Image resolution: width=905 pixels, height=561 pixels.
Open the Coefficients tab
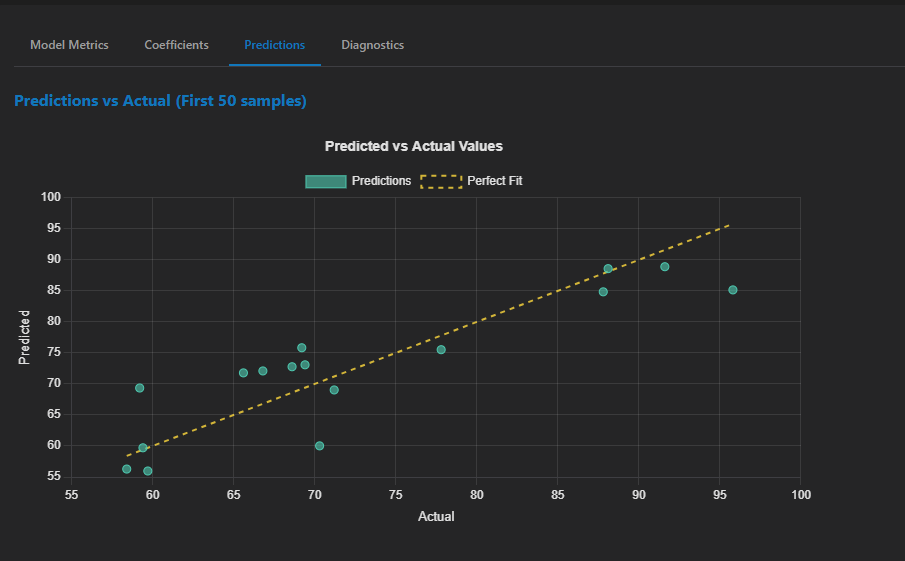click(x=176, y=45)
